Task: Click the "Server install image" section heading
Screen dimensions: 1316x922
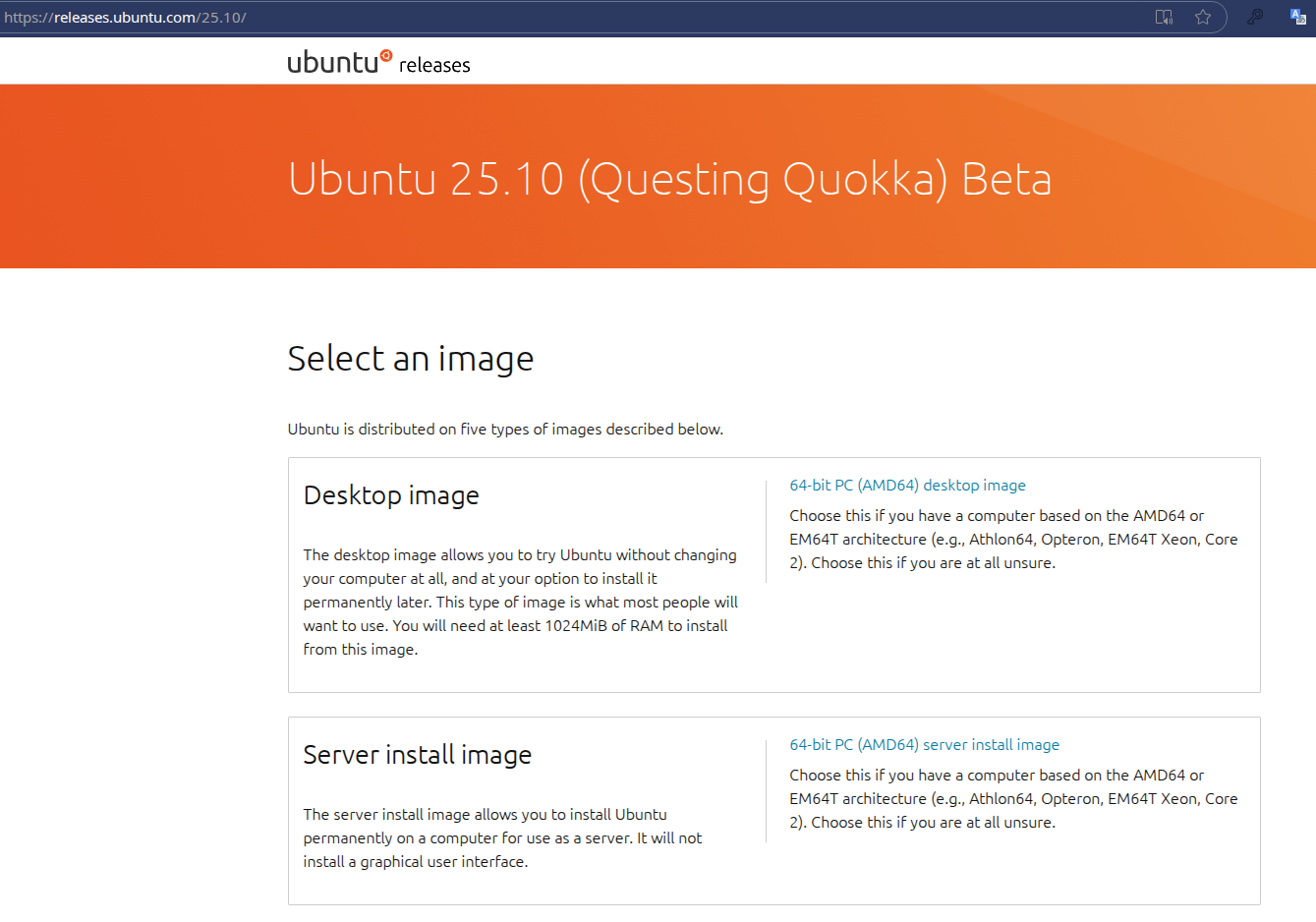Action: 417,755
